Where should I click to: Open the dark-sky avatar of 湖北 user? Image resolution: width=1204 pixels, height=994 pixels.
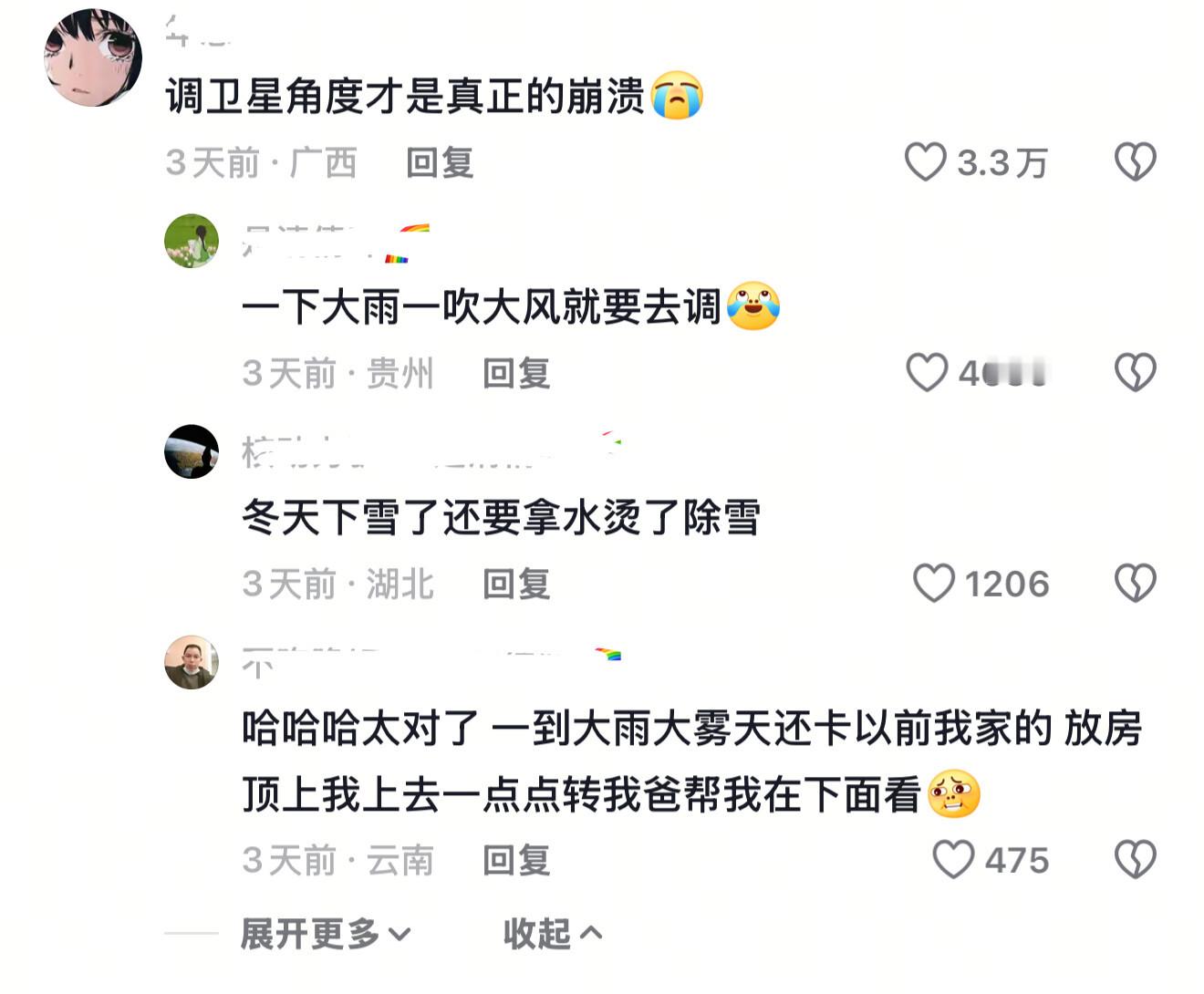(192, 451)
